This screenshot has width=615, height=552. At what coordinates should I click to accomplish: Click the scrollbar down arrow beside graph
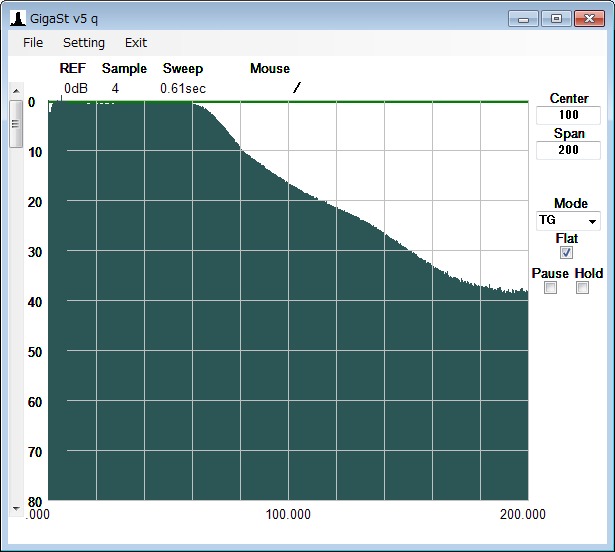(15, 508)
